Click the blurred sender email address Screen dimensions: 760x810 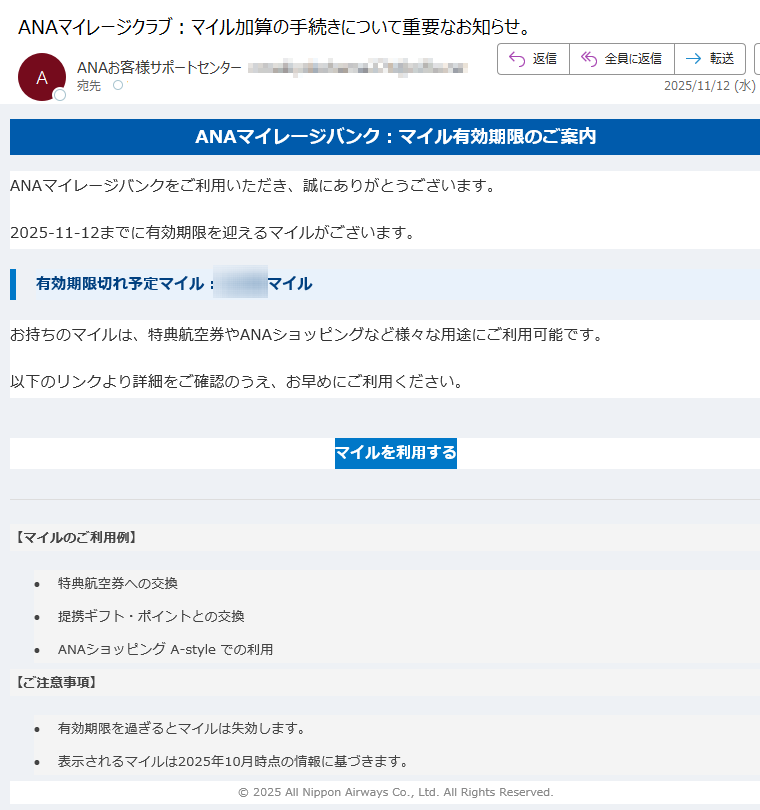tap(358, 68)
